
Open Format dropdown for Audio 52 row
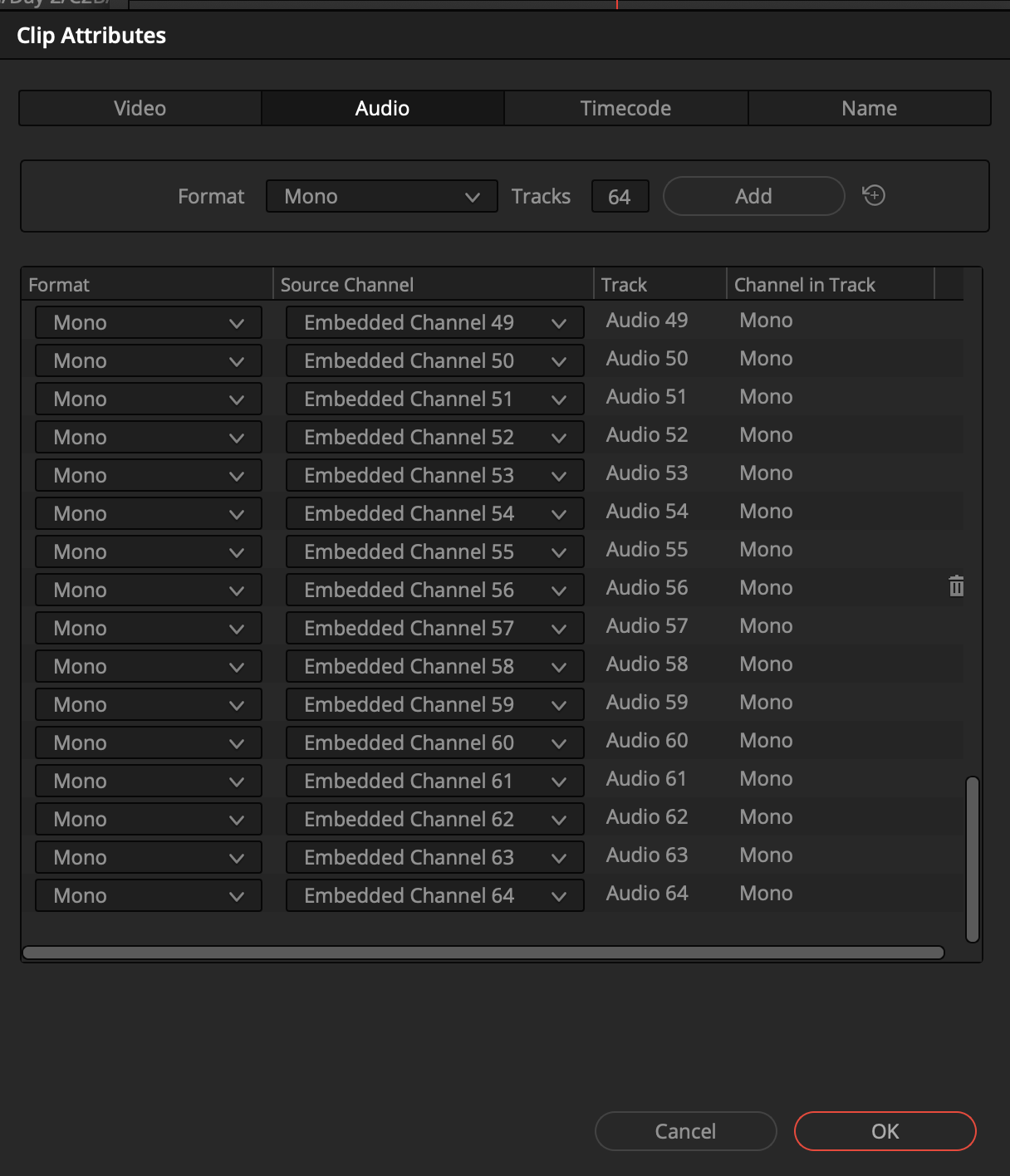click(x=148, y=438)
